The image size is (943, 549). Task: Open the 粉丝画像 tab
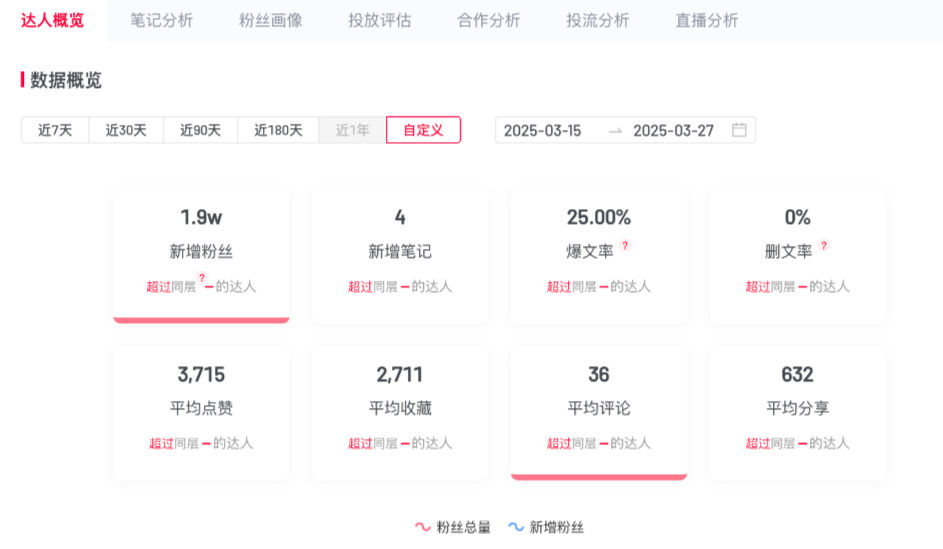271,20
